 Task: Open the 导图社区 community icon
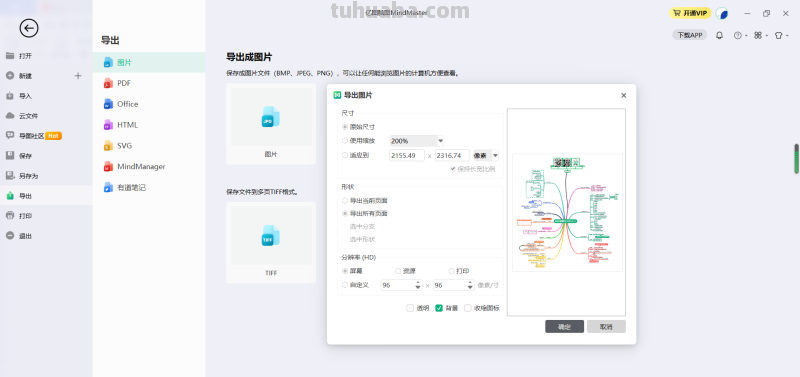coord(10,136)
